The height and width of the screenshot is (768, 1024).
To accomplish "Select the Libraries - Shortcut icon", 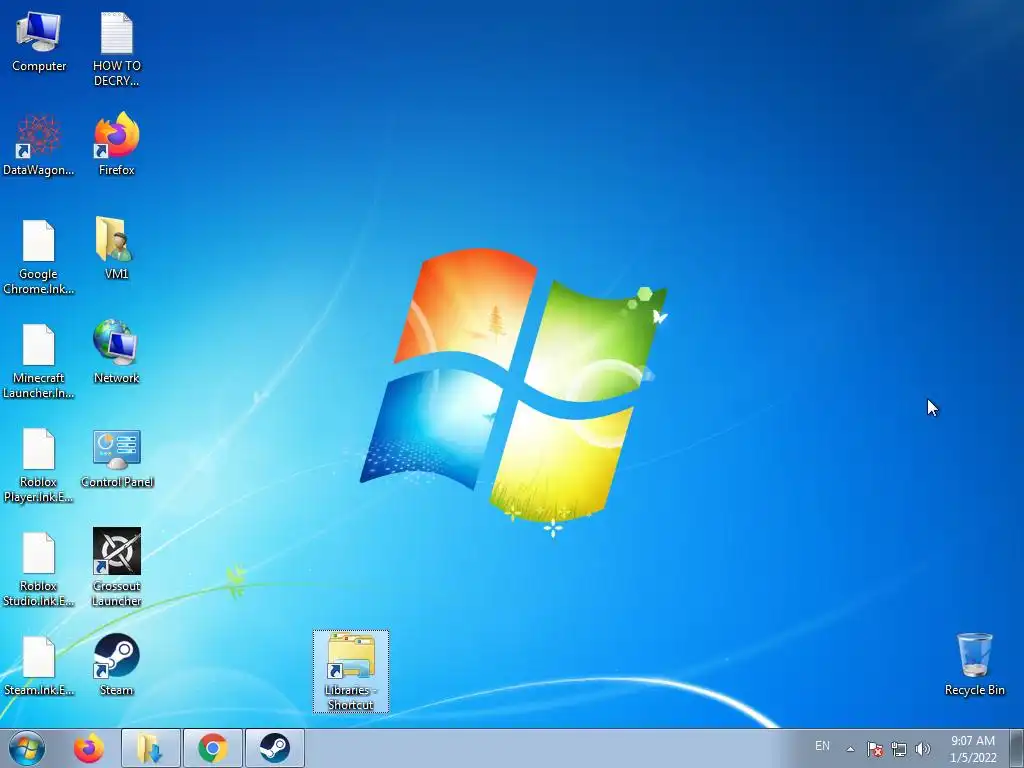I will (351, 671).
